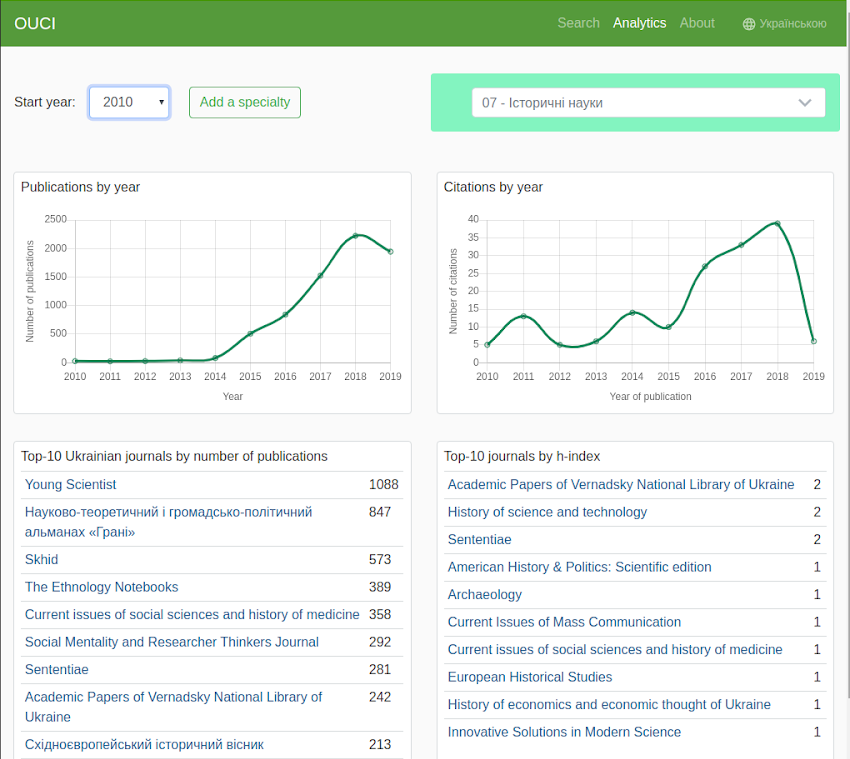
Task: Open The Ethnology Notebooks journal page
Action: coord(101,587)
